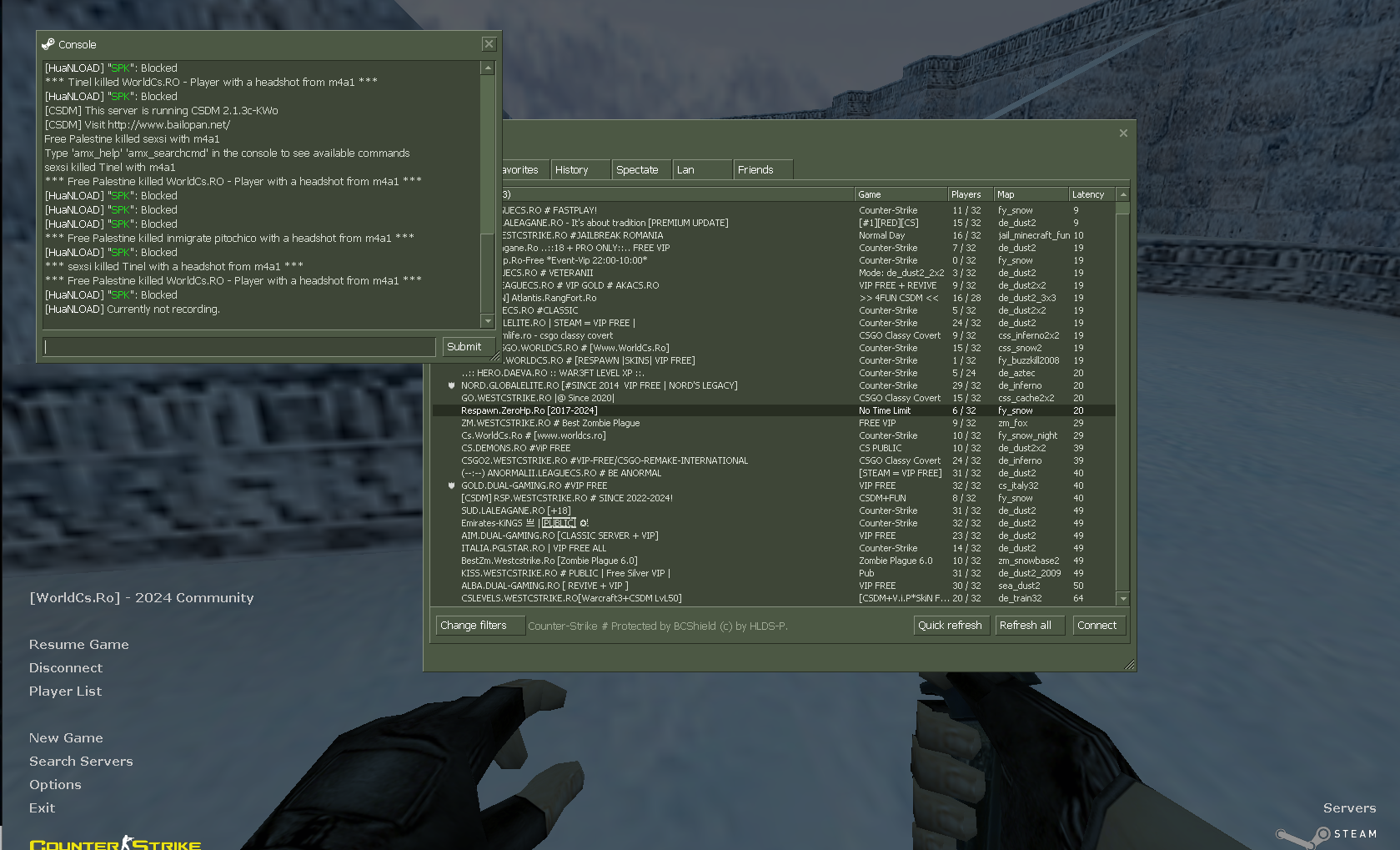Close the server browser dialog
The width and height of the screenshot is (1400, 850).
point(1123,133)
